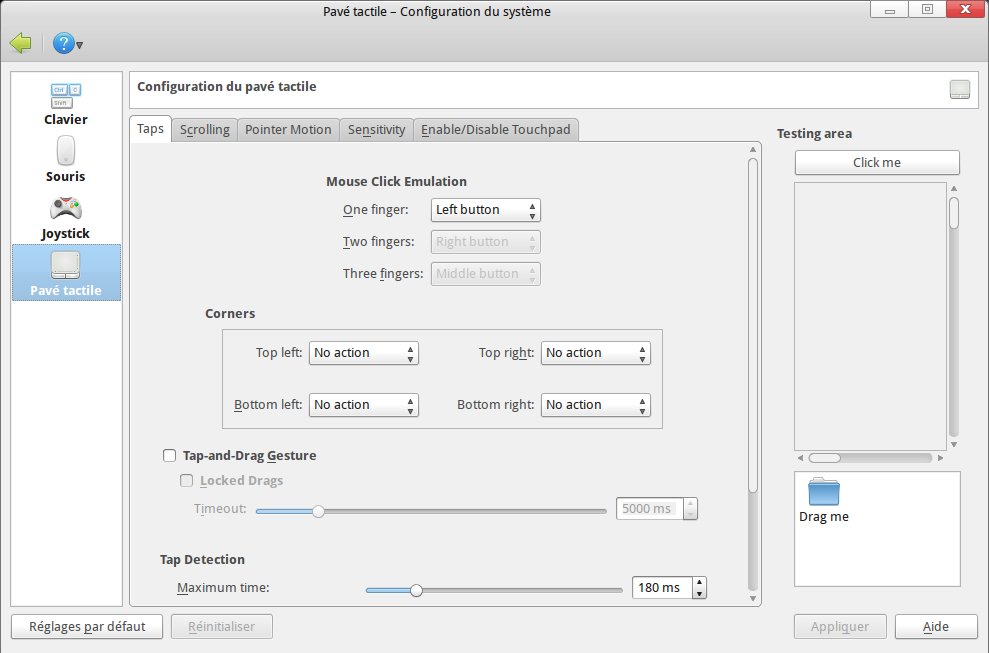The width and height of the screenshot is (989, 653).
Task: Select the Clavier keyboard icon
Action: [65, 96]
